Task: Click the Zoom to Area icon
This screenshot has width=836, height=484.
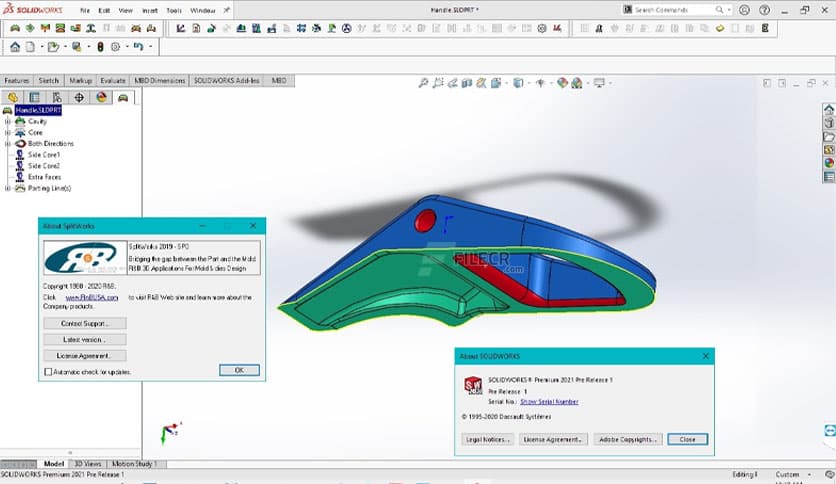Action: 438,83
